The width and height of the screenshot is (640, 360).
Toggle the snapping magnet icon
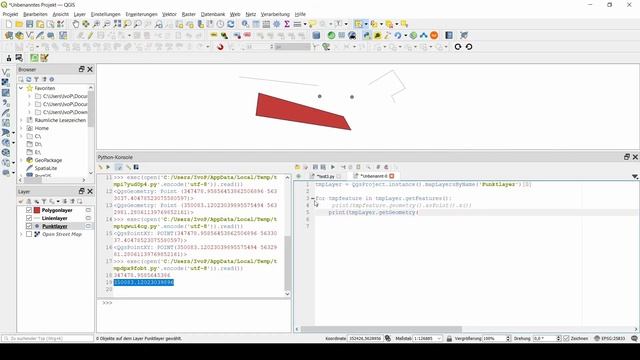pyautogui.click(x=220, y=47)
